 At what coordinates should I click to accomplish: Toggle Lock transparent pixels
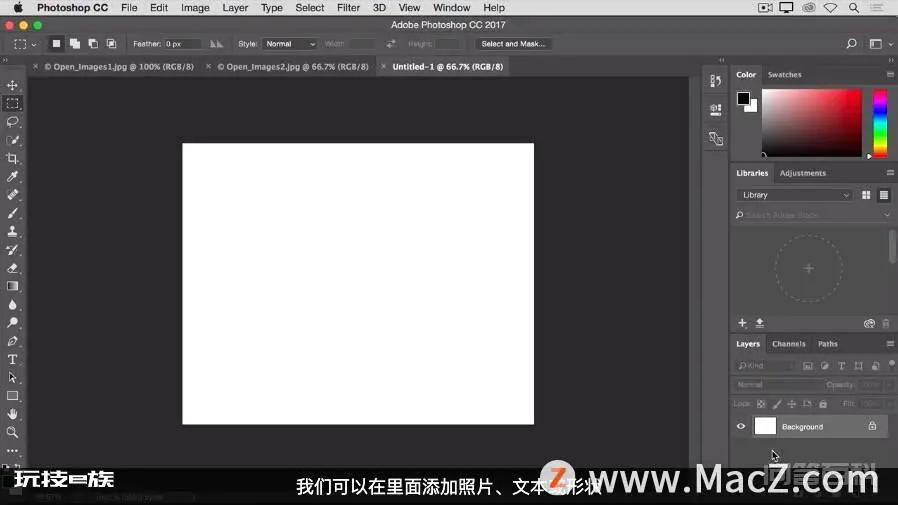761,404
